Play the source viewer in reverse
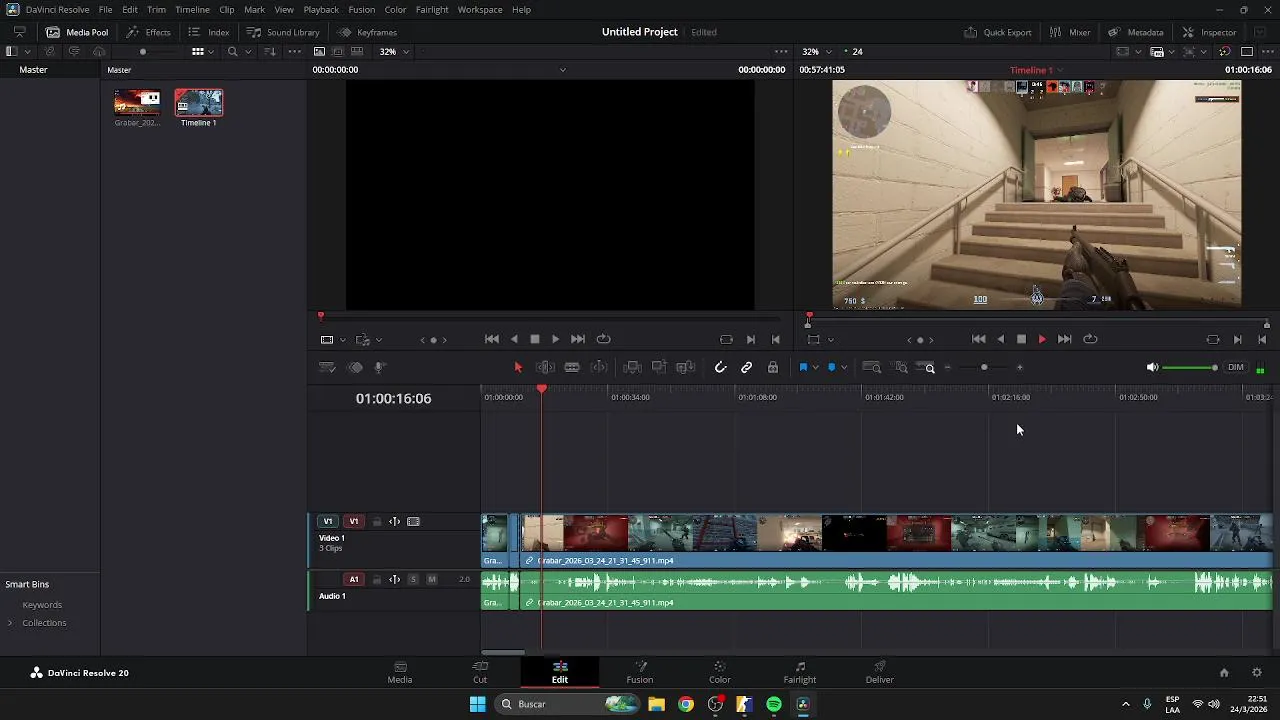 pos(514,340)
